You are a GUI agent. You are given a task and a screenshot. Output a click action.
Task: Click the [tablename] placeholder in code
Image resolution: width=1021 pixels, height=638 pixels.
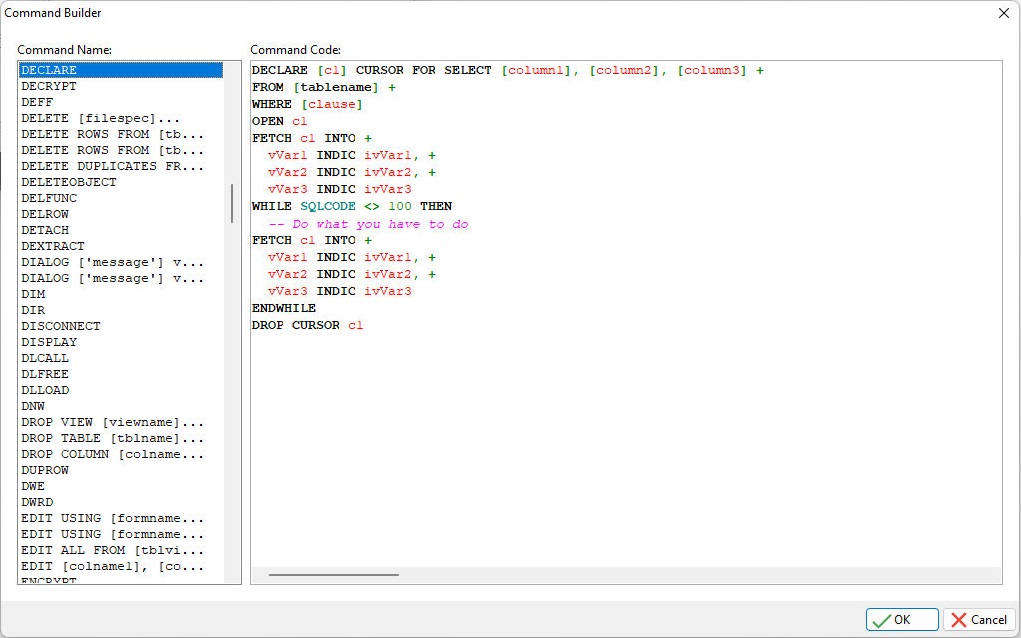[x=336, y=87]
